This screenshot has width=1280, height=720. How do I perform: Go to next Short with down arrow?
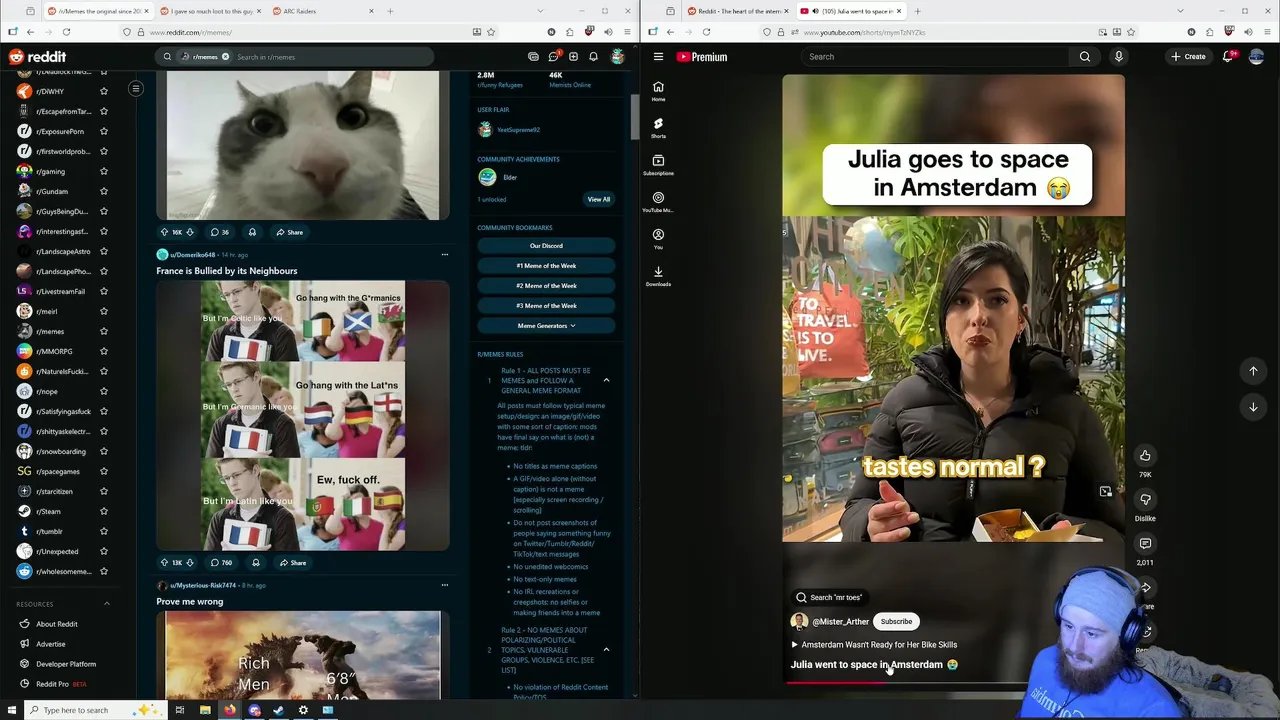pos(1253,407)
